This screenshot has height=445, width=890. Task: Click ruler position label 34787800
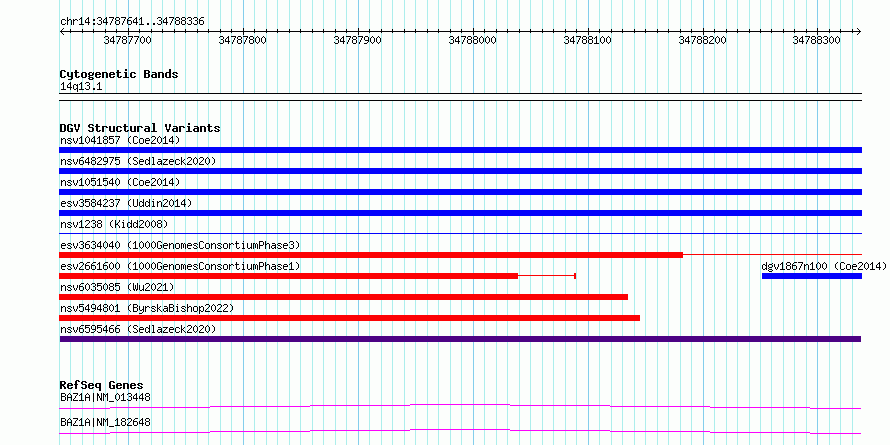(242, 40)
